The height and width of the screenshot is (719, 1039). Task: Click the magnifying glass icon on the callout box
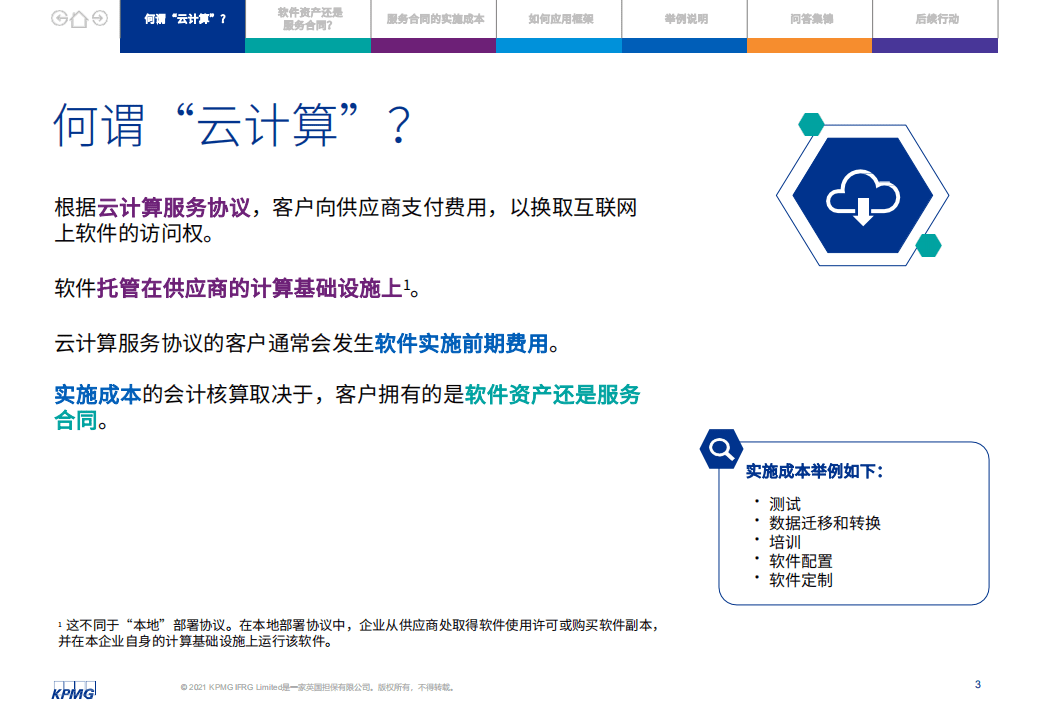click(x=721, y=448)
